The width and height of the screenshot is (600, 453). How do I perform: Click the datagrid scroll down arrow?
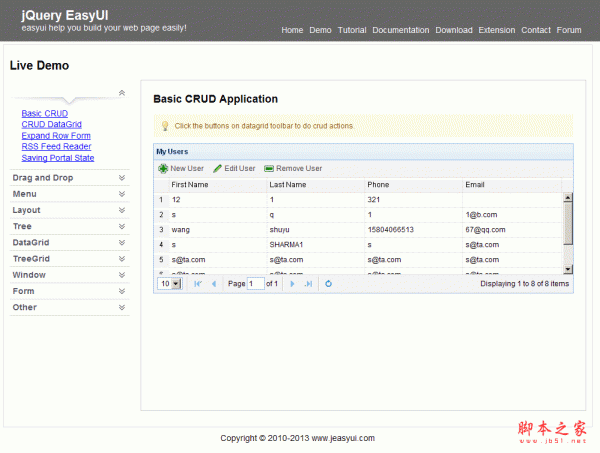click(568, 269)
